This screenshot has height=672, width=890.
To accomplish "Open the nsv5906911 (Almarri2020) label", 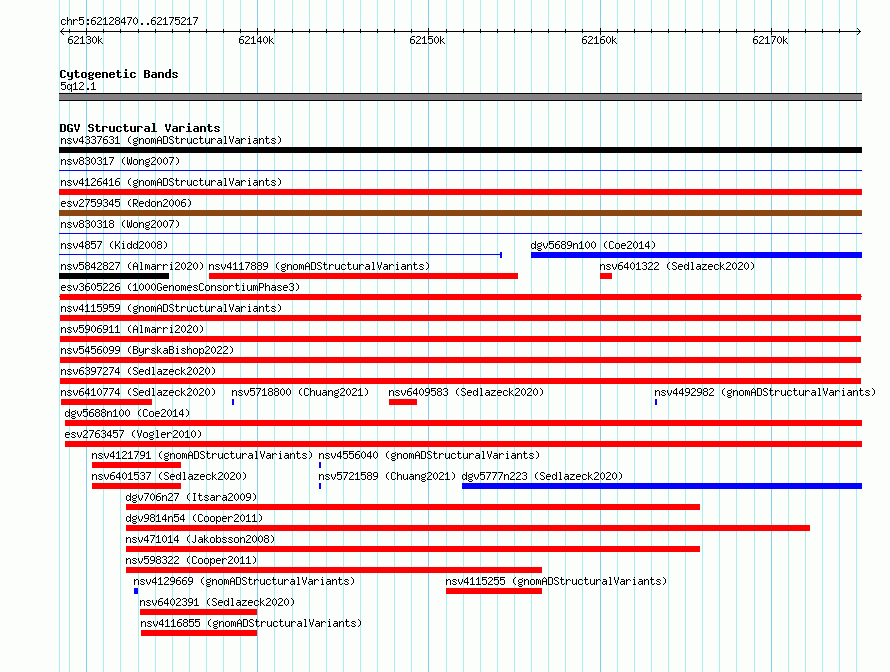I will [132, 329].
